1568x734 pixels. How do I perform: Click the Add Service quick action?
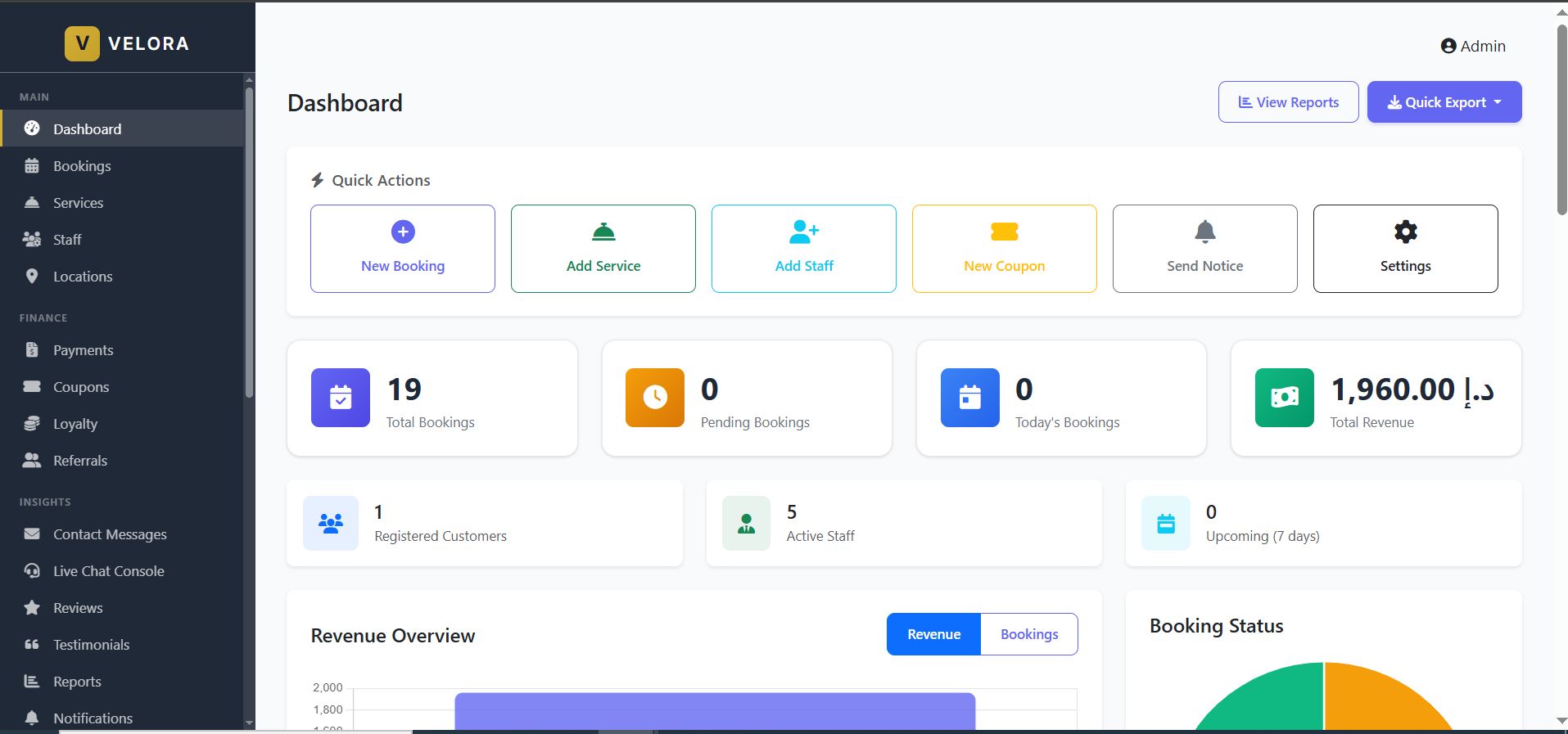603,249
